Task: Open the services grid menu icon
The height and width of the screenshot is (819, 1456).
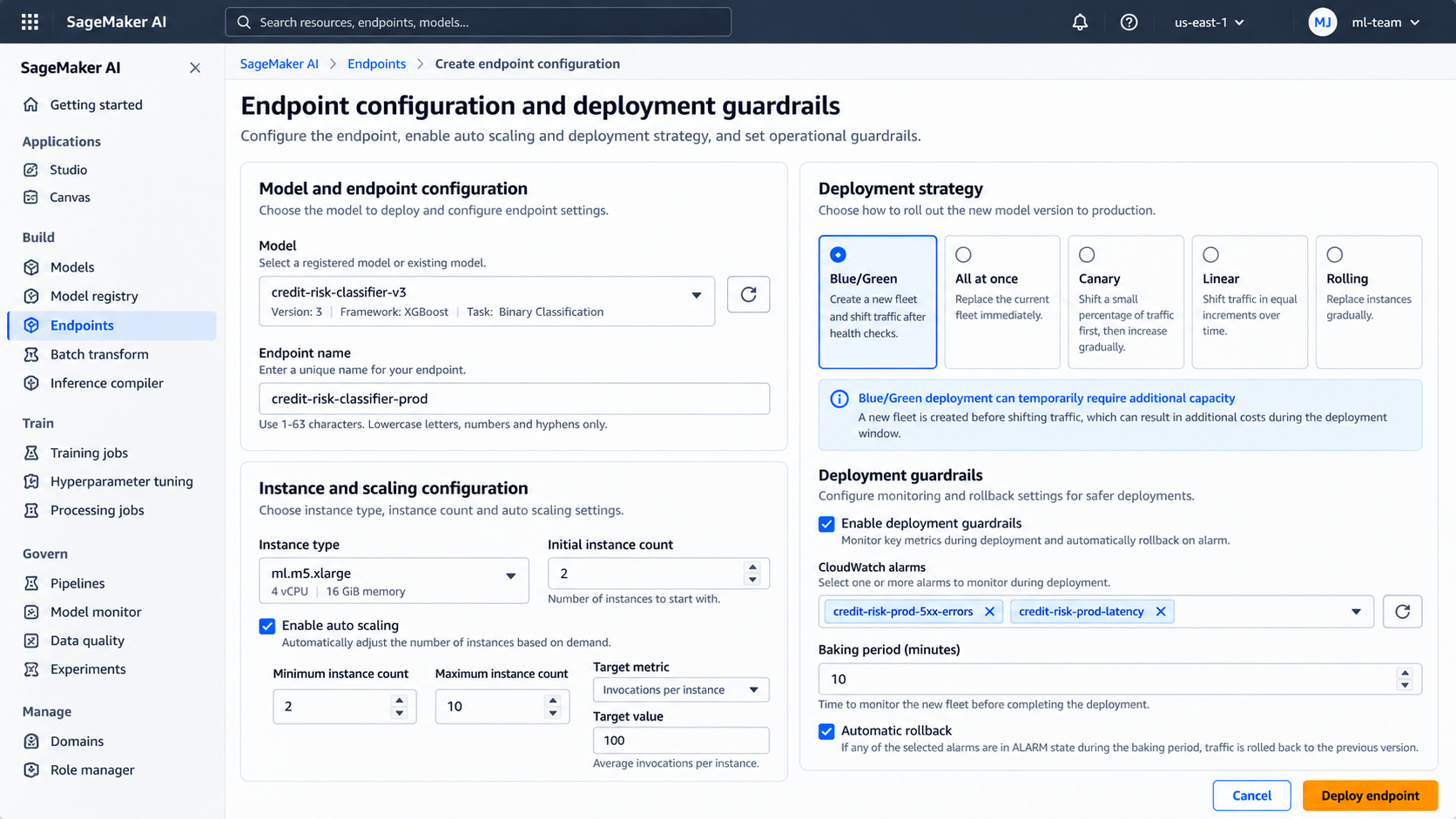Action: click(30, 22)
